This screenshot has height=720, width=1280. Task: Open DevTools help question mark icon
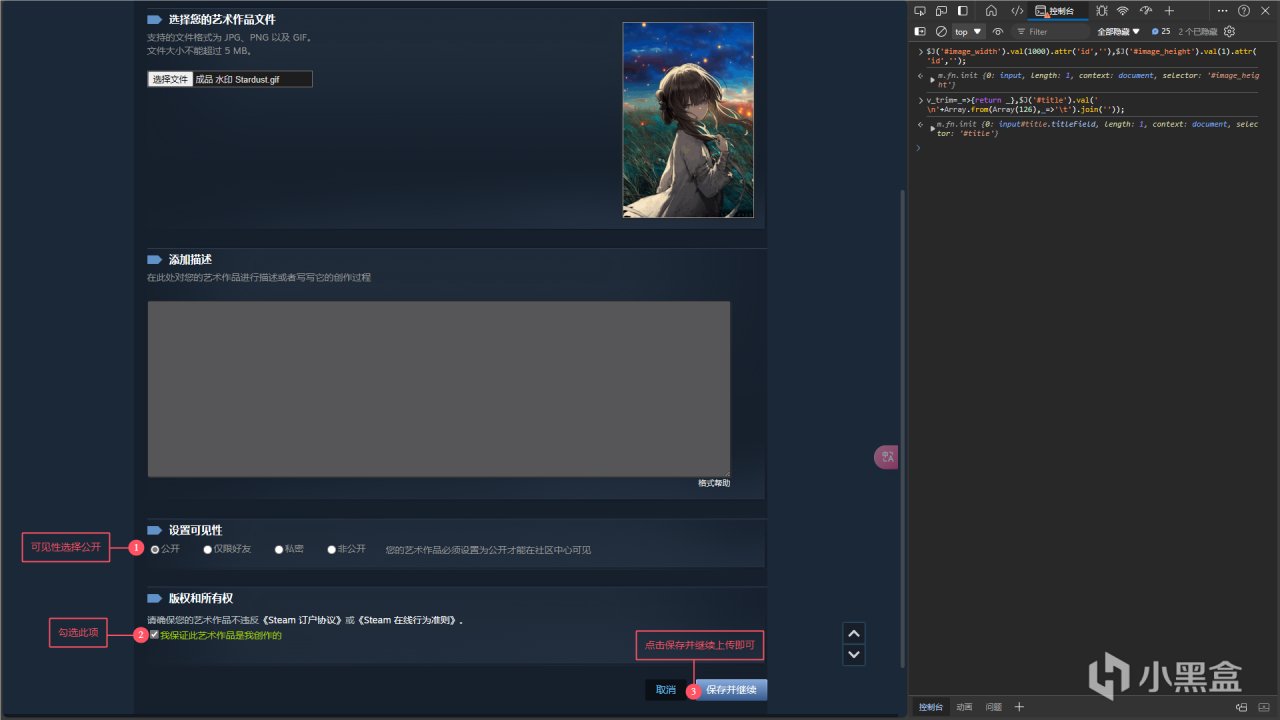[x=1244, y=11]
